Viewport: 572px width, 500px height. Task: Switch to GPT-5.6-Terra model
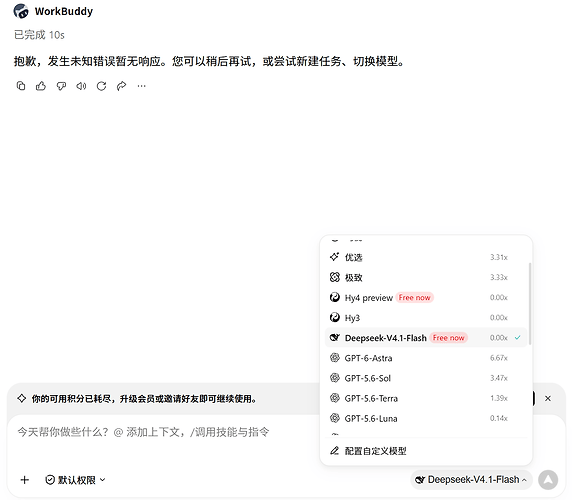[425, 398]
